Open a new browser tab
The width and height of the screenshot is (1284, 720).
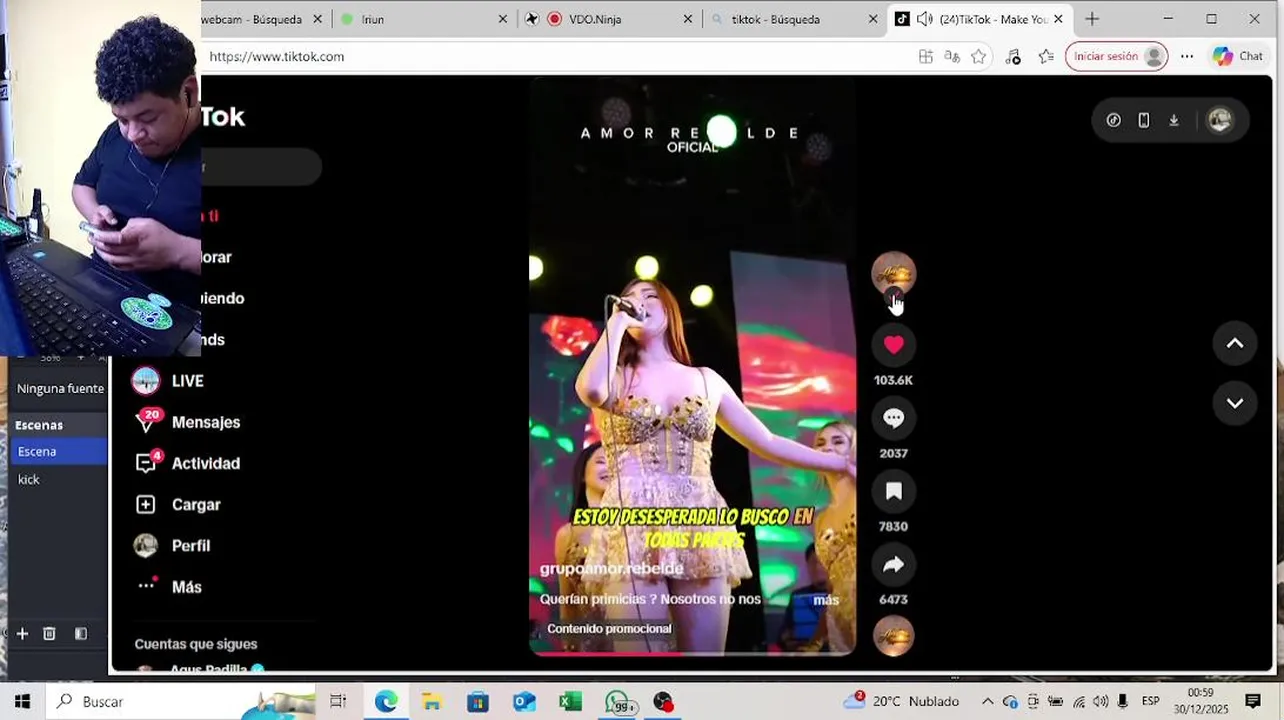[x=1092, y=19]
